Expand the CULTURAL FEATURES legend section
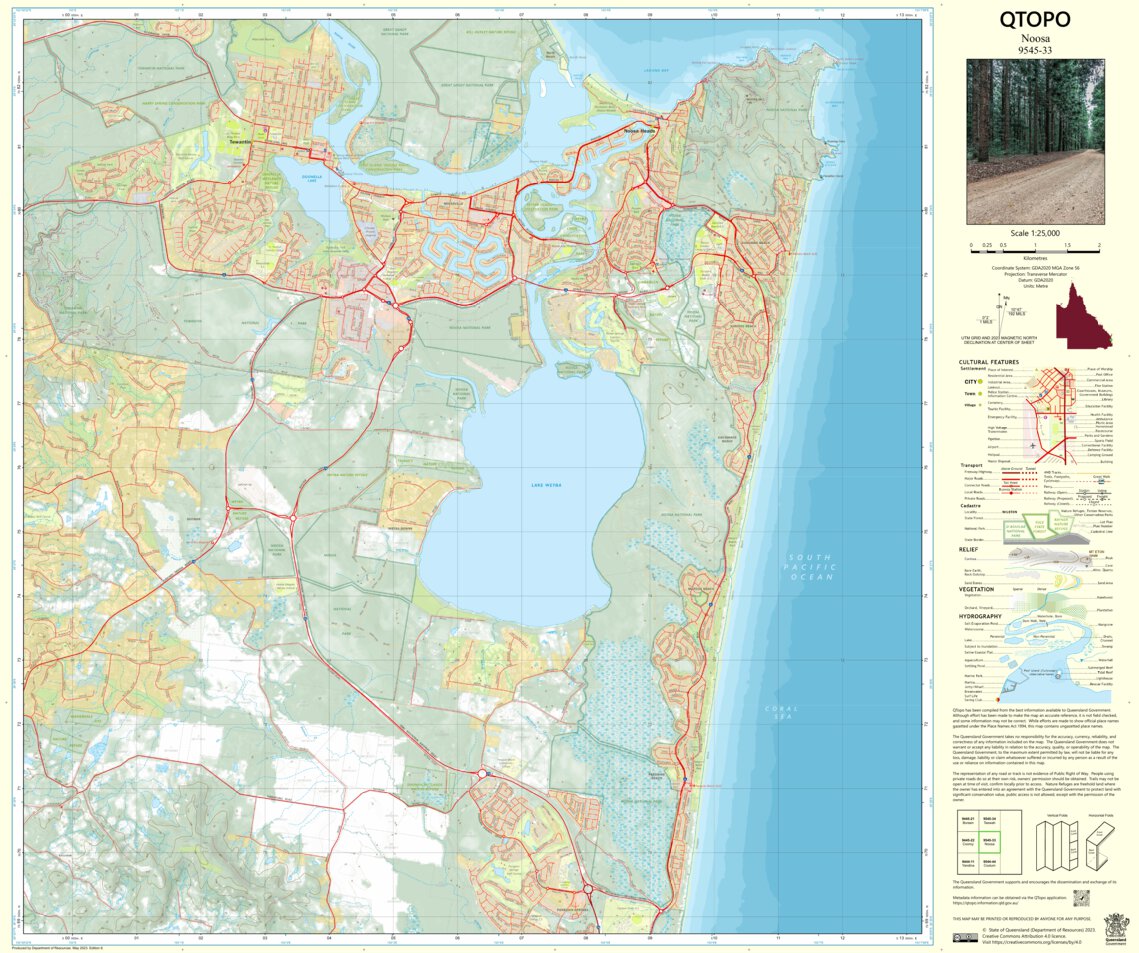 (x=989, y=362)
